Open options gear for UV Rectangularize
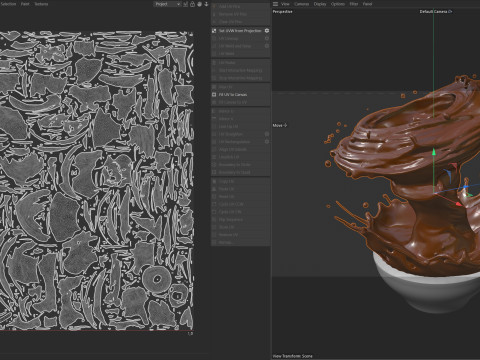The height and width of the screenshot is (360, 480). coord(267,142)
